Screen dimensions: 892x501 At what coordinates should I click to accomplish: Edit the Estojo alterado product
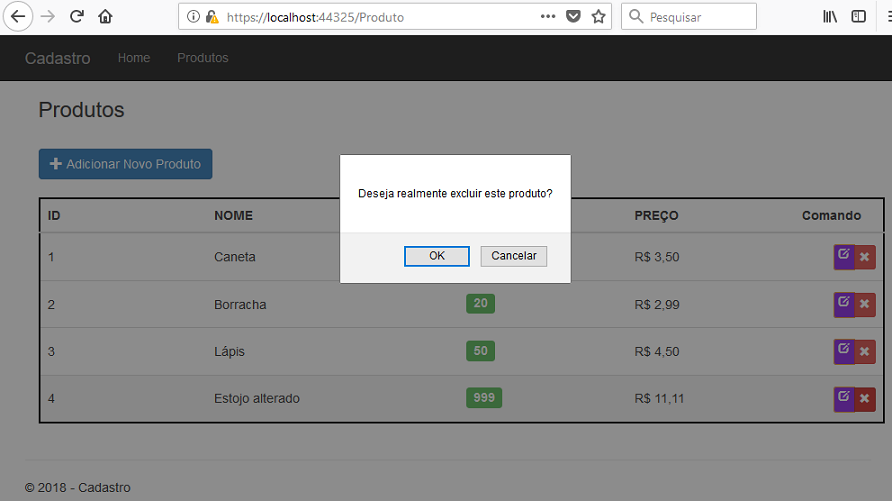pos(844,399)
